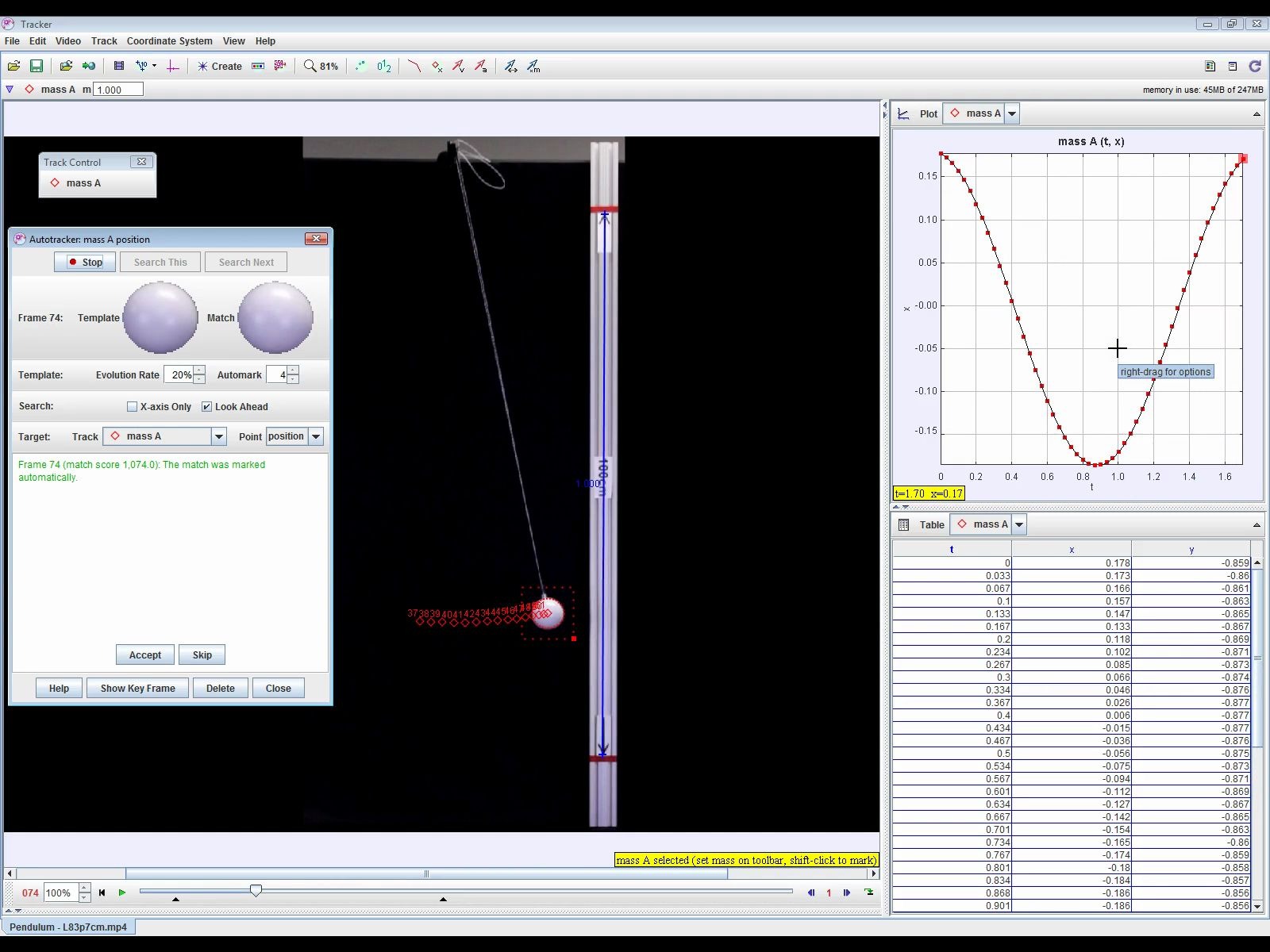
Task: Click the video frame slider handle
Action: [x=256, y=891]
